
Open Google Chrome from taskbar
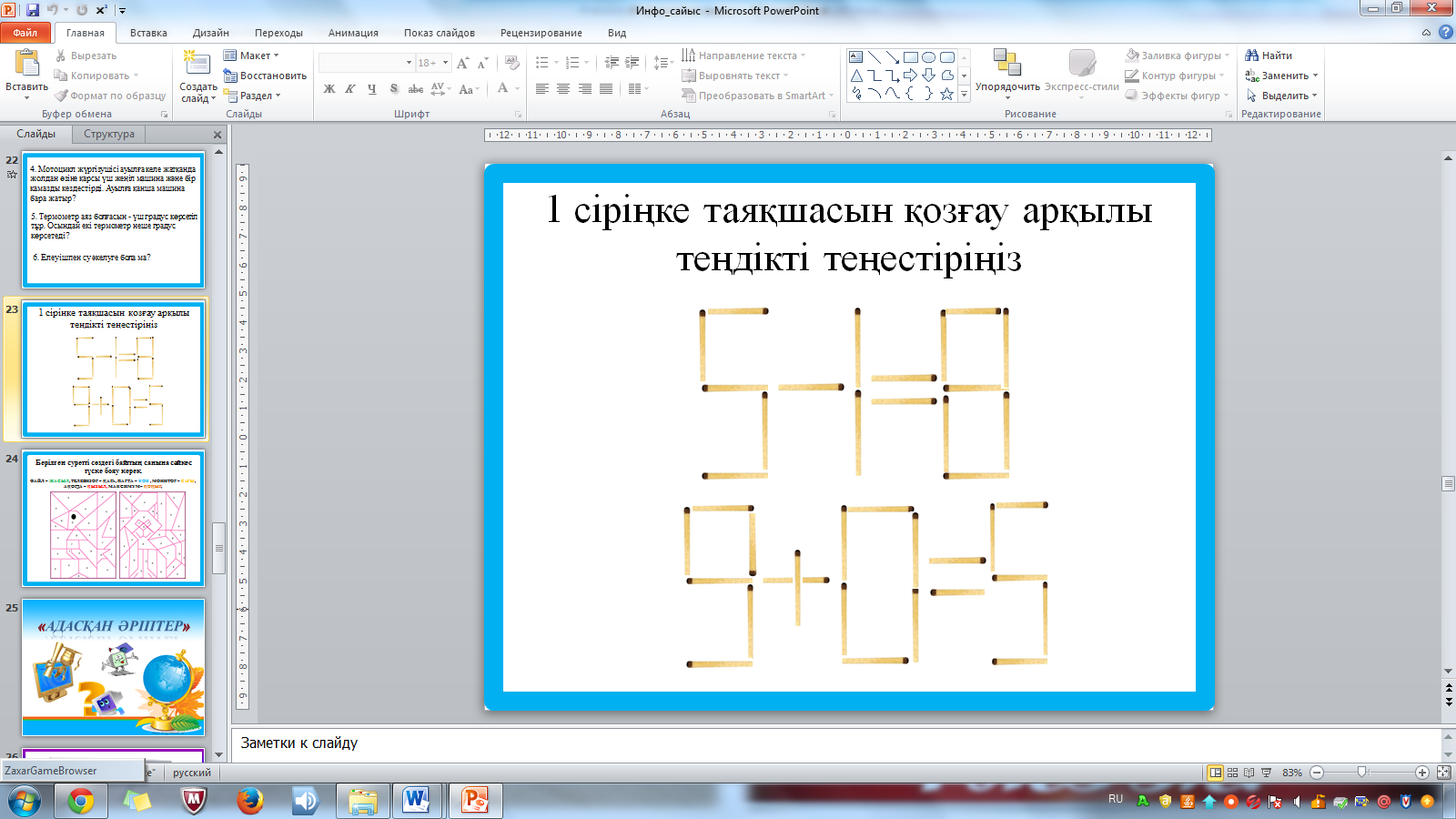(x=80, y=801)
